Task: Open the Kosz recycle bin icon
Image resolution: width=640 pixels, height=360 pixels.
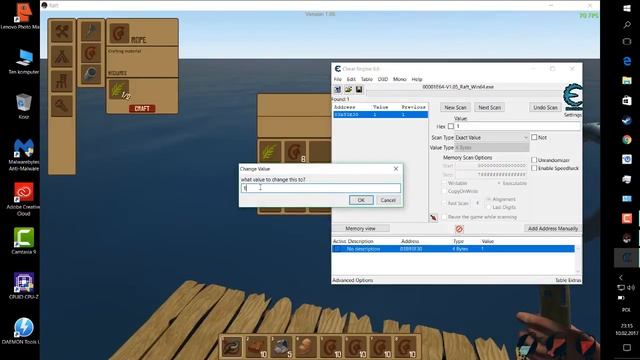Action: [x=24, y=107]
